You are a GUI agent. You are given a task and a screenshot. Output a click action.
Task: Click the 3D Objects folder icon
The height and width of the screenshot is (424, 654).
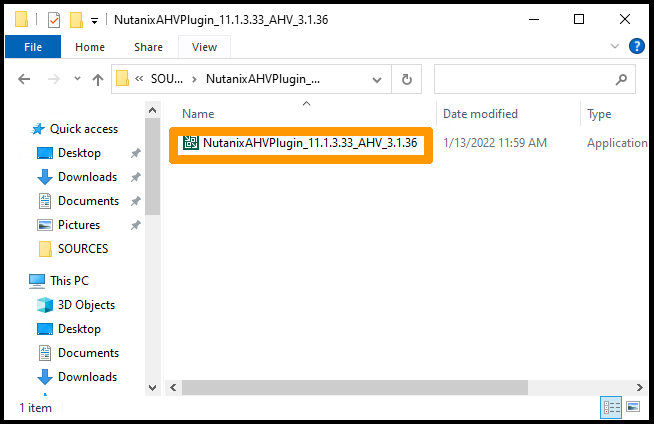click(45, 305)
